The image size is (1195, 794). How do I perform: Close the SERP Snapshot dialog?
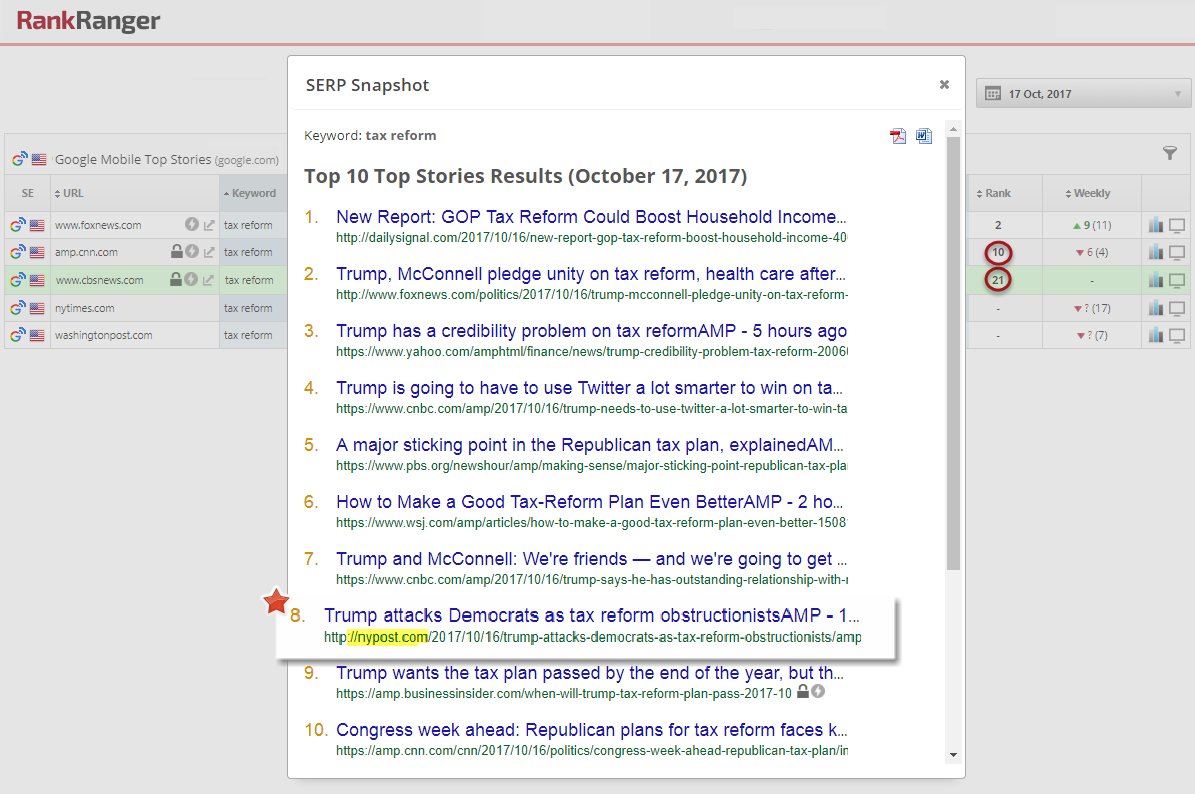pos(944,85)
